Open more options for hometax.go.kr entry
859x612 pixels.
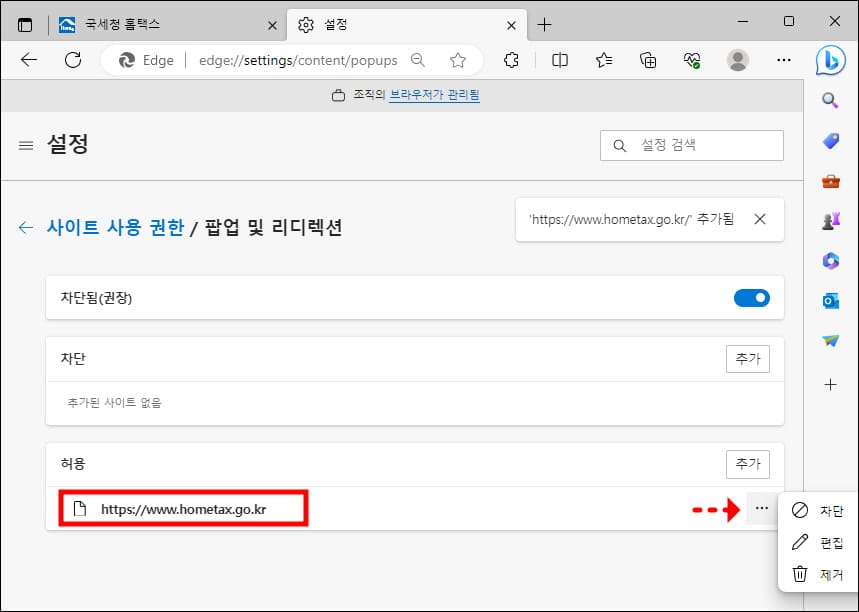tap(762, 509)
